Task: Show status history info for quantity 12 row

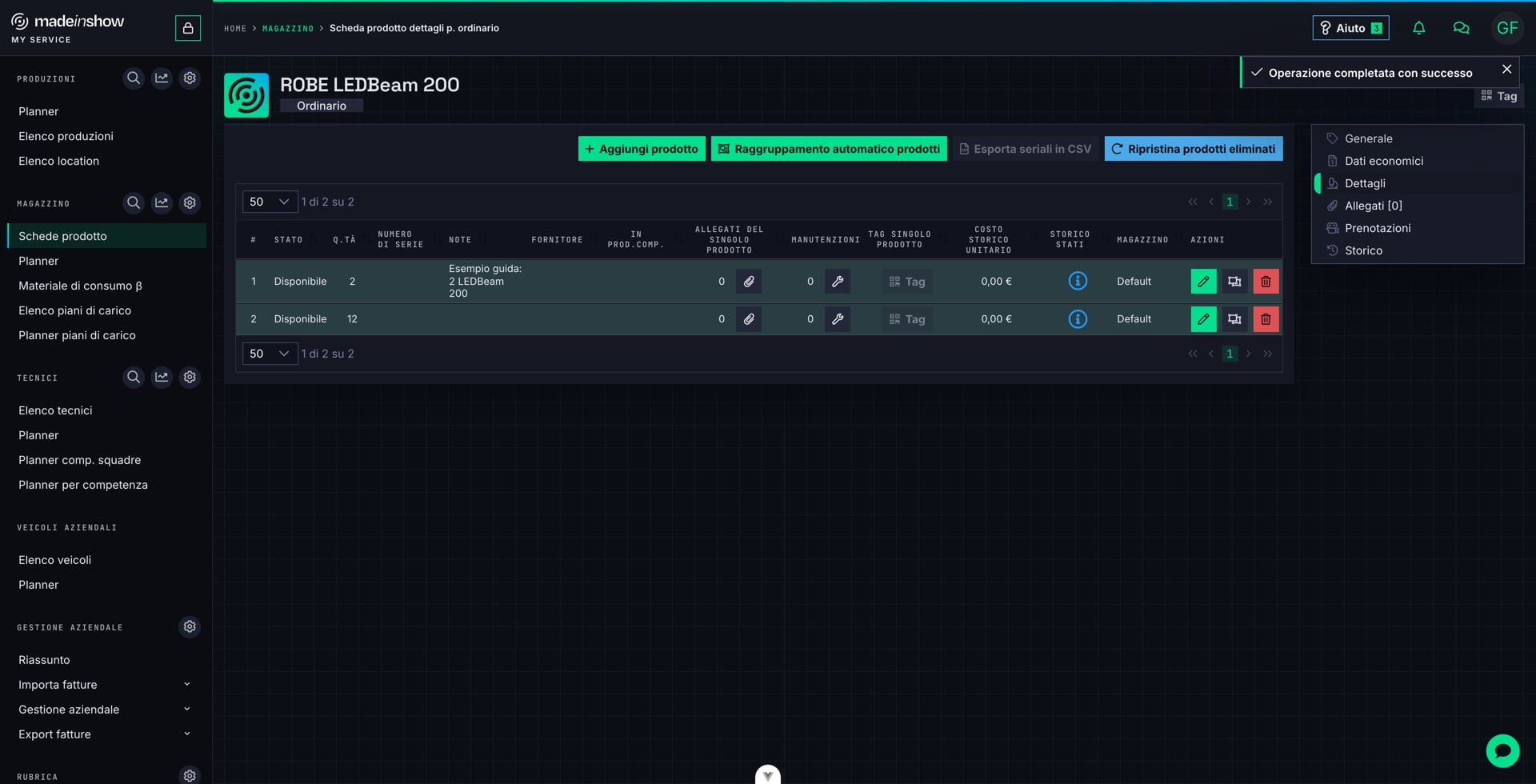Action: [1078, 319]
